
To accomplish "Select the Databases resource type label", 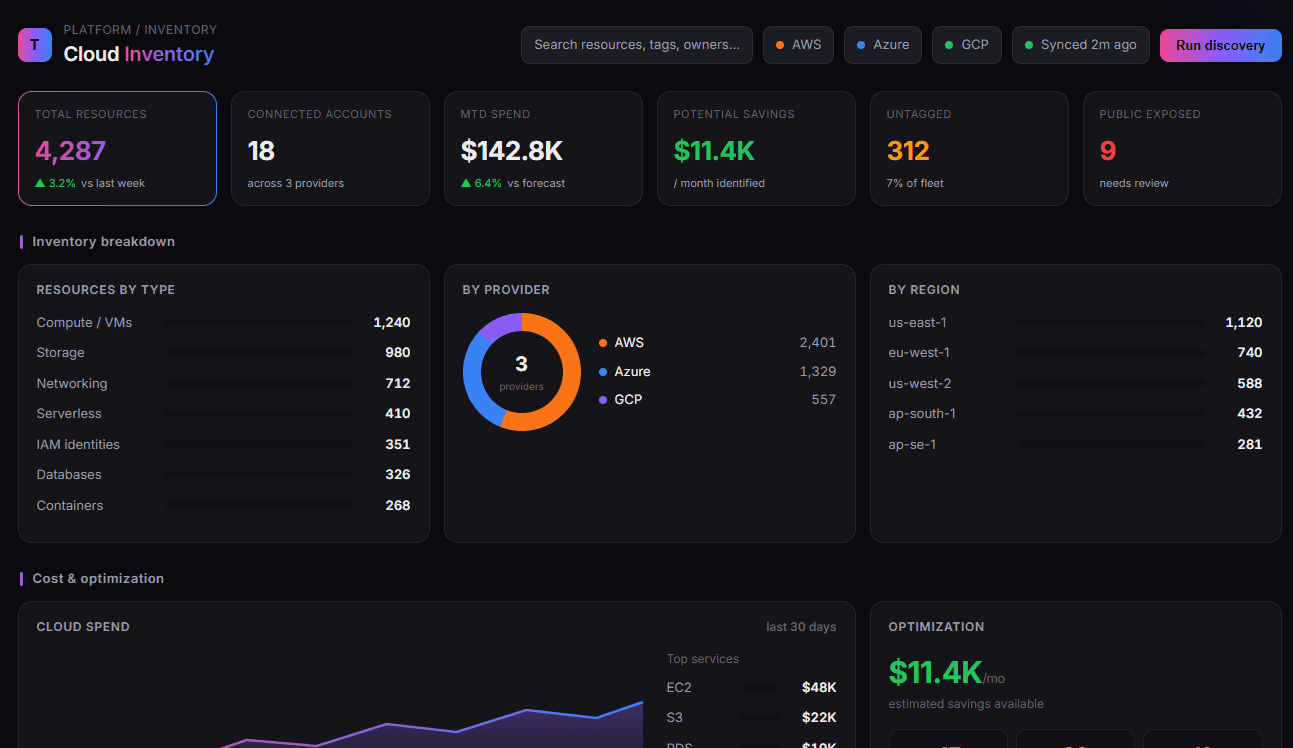I will tap(69, 474).
